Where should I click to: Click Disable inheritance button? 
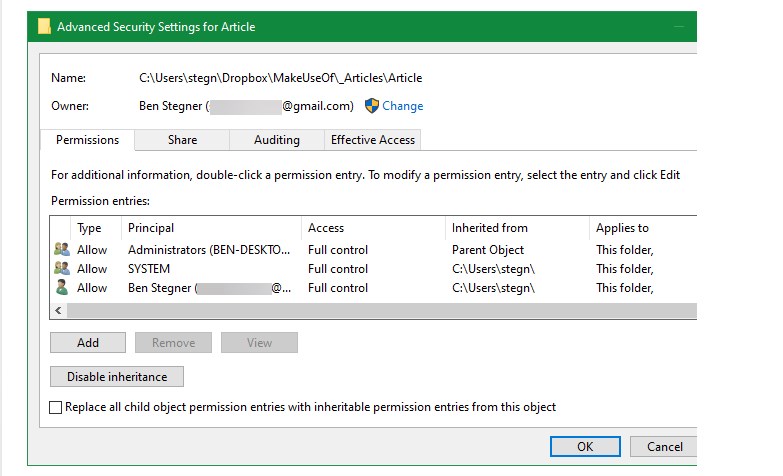[x=117, y=377]
